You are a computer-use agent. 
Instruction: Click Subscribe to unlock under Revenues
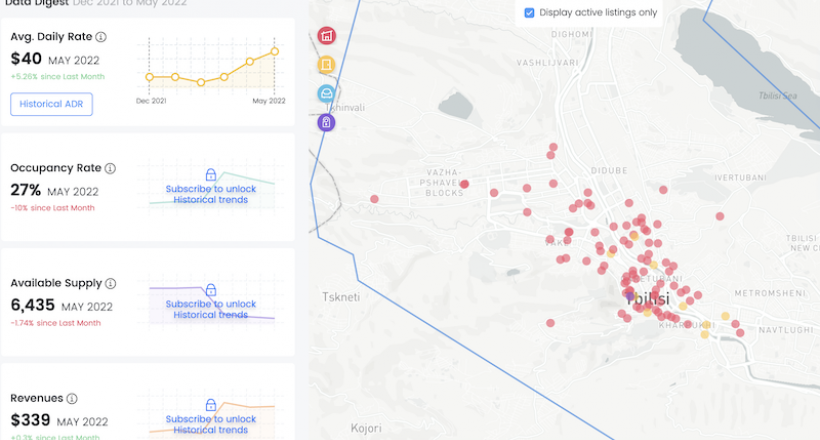point(211,419)
